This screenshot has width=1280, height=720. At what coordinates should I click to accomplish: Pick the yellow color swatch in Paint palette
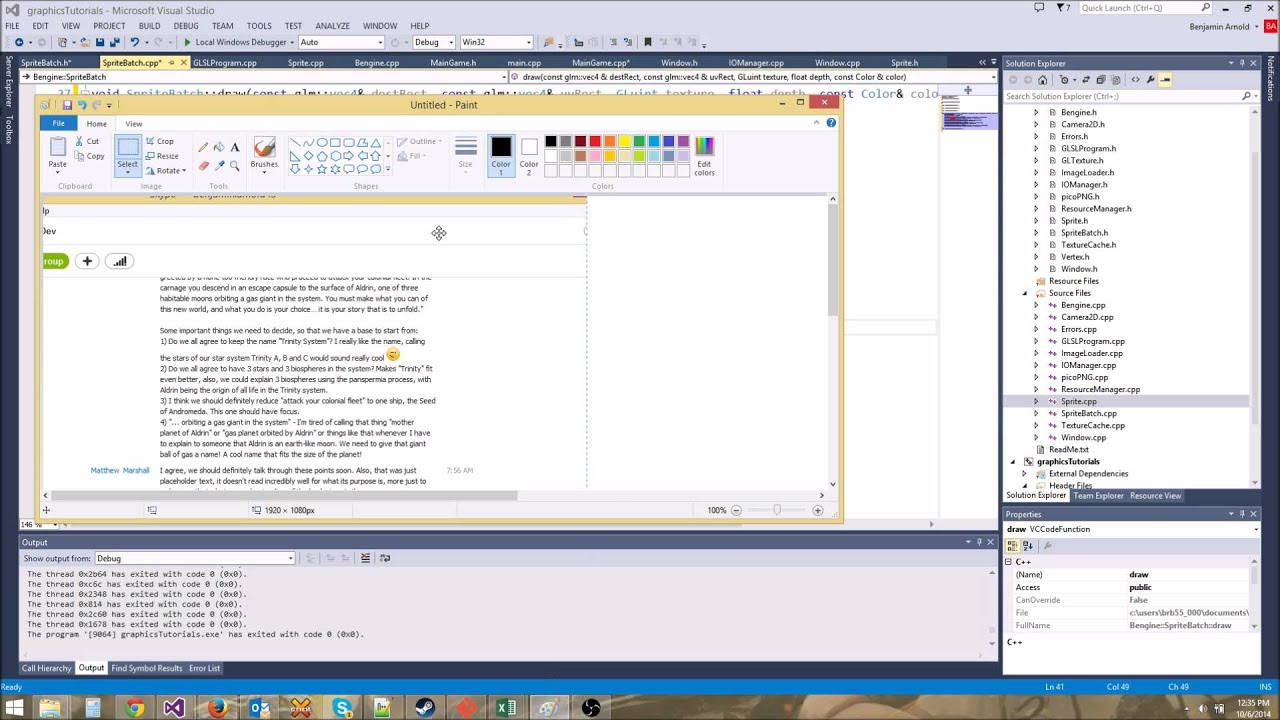click(624, 142)
